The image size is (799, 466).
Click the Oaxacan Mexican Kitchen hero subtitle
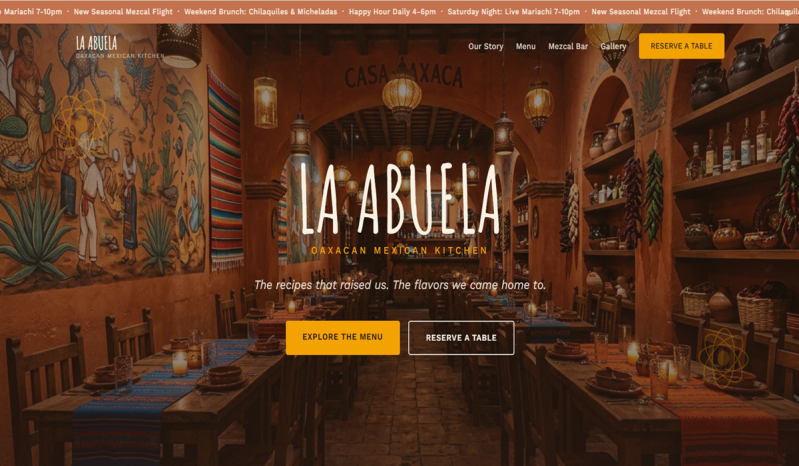[400, 251]
